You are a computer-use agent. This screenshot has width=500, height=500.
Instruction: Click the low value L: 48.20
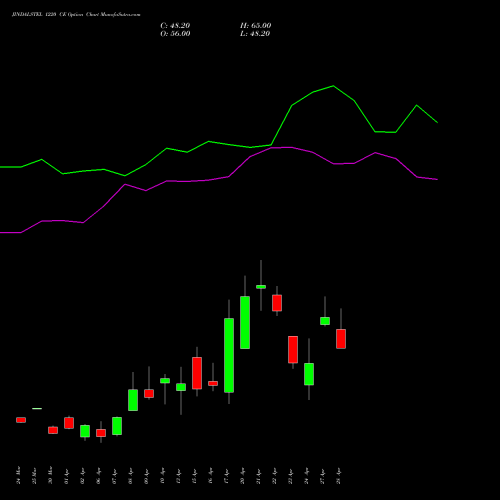[x=255, y=34]
